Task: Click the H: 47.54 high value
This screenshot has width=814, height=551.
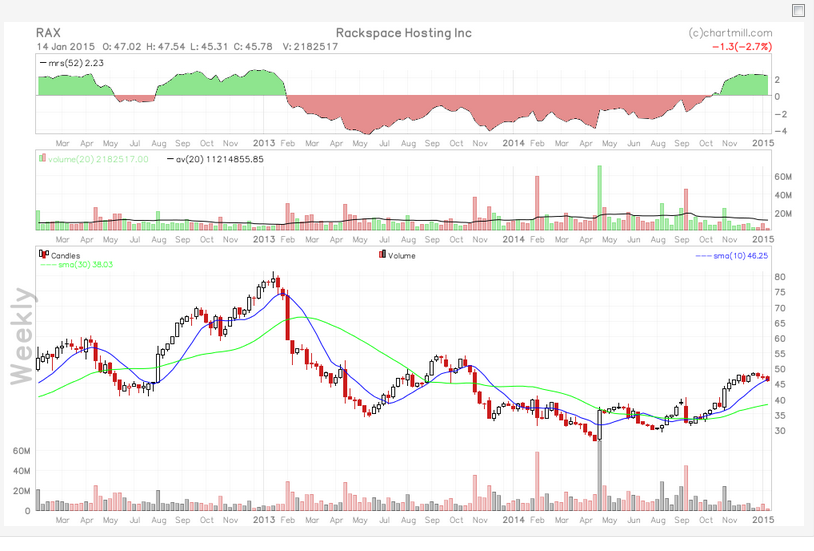Action: coord(166,47)
